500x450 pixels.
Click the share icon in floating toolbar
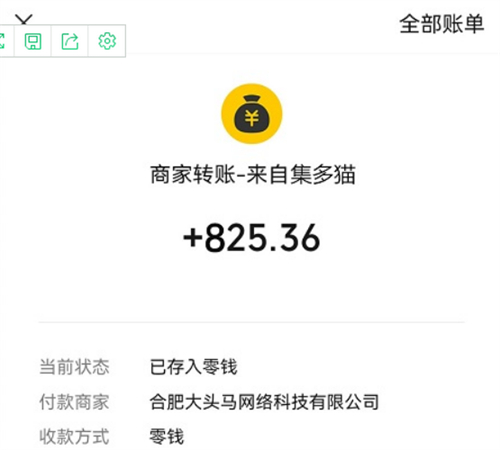(70, 41)
